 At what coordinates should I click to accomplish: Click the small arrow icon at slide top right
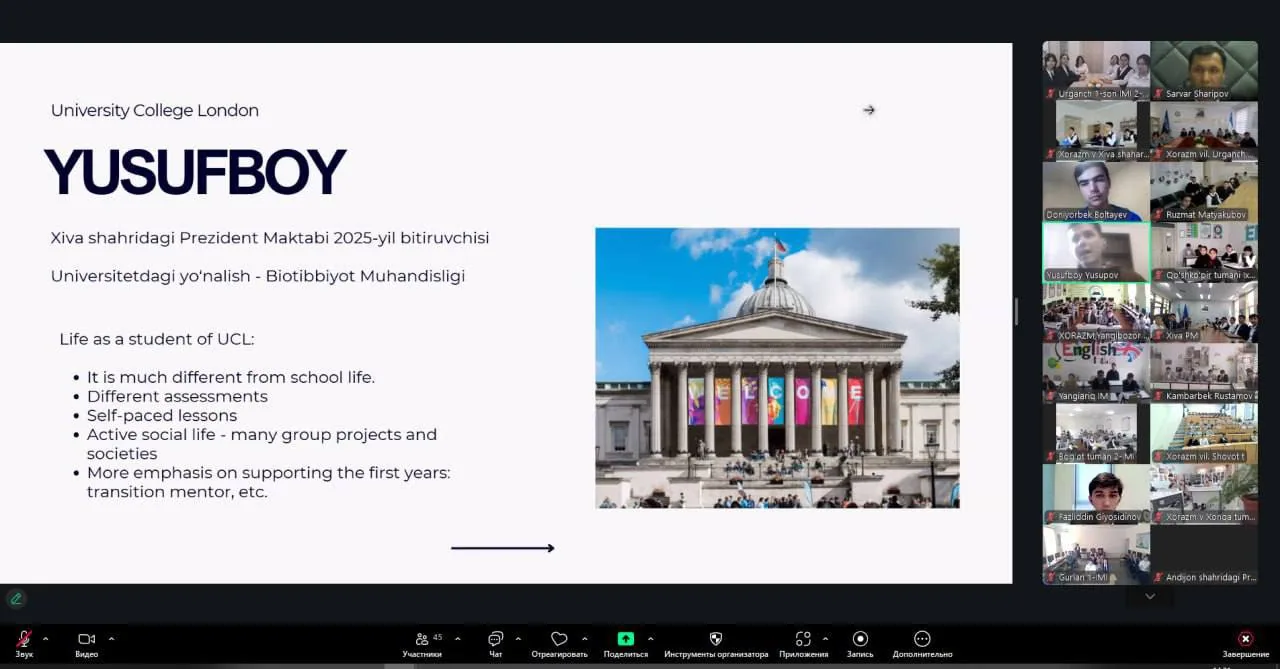click(x=869, y=110)
